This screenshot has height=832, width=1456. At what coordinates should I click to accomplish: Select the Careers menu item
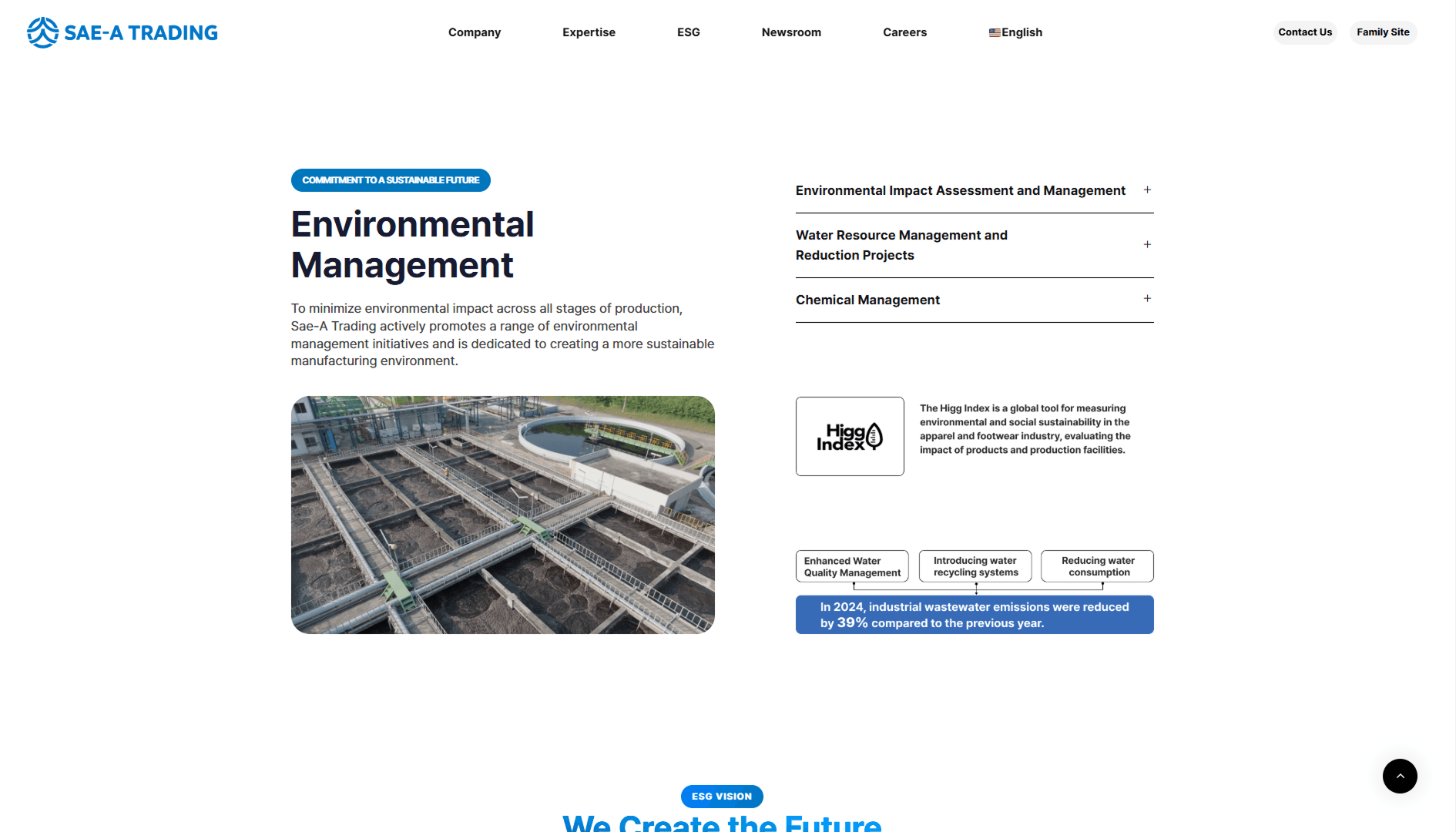[904, 32]
